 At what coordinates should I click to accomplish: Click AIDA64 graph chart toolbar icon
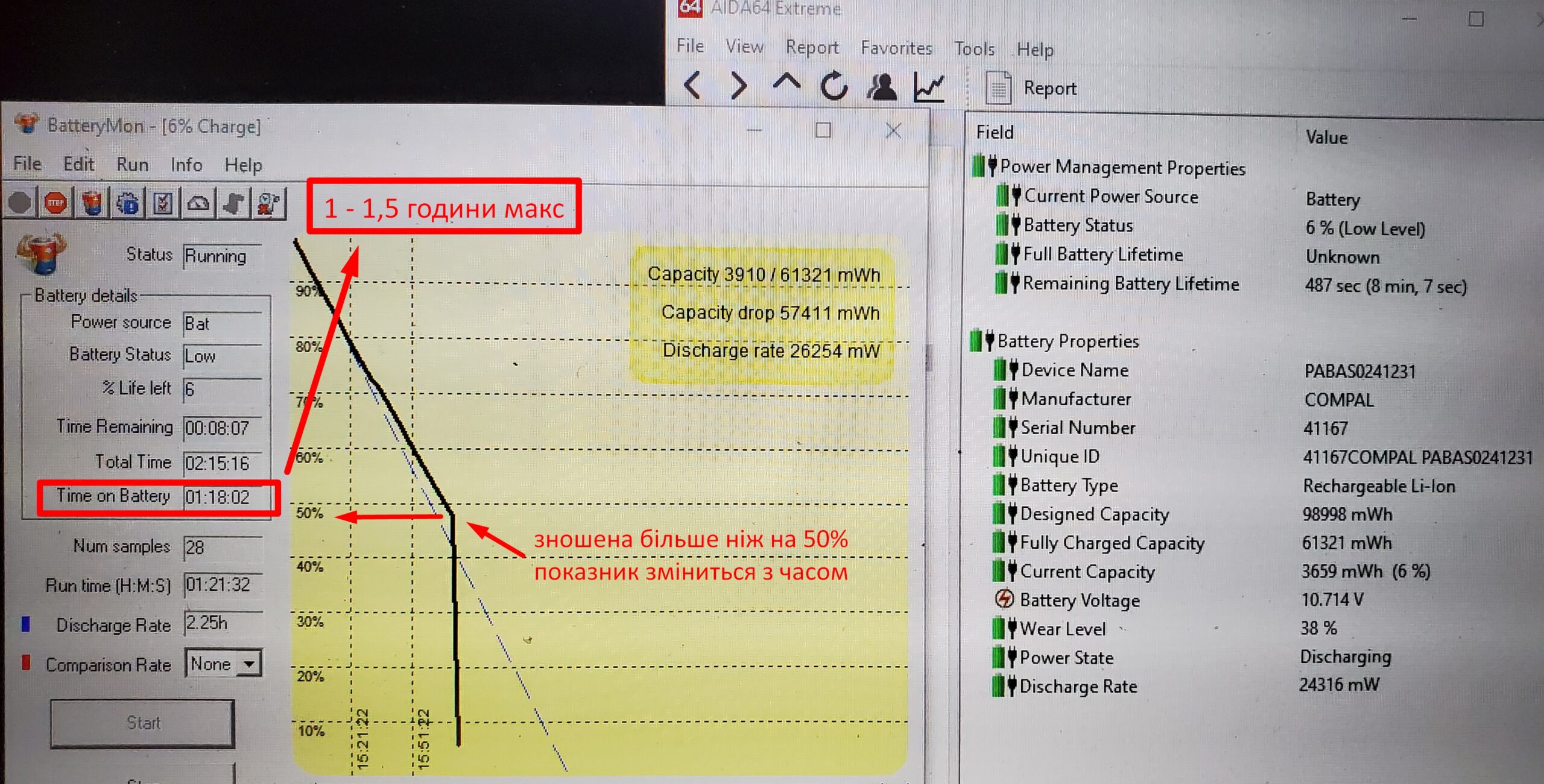928,87
